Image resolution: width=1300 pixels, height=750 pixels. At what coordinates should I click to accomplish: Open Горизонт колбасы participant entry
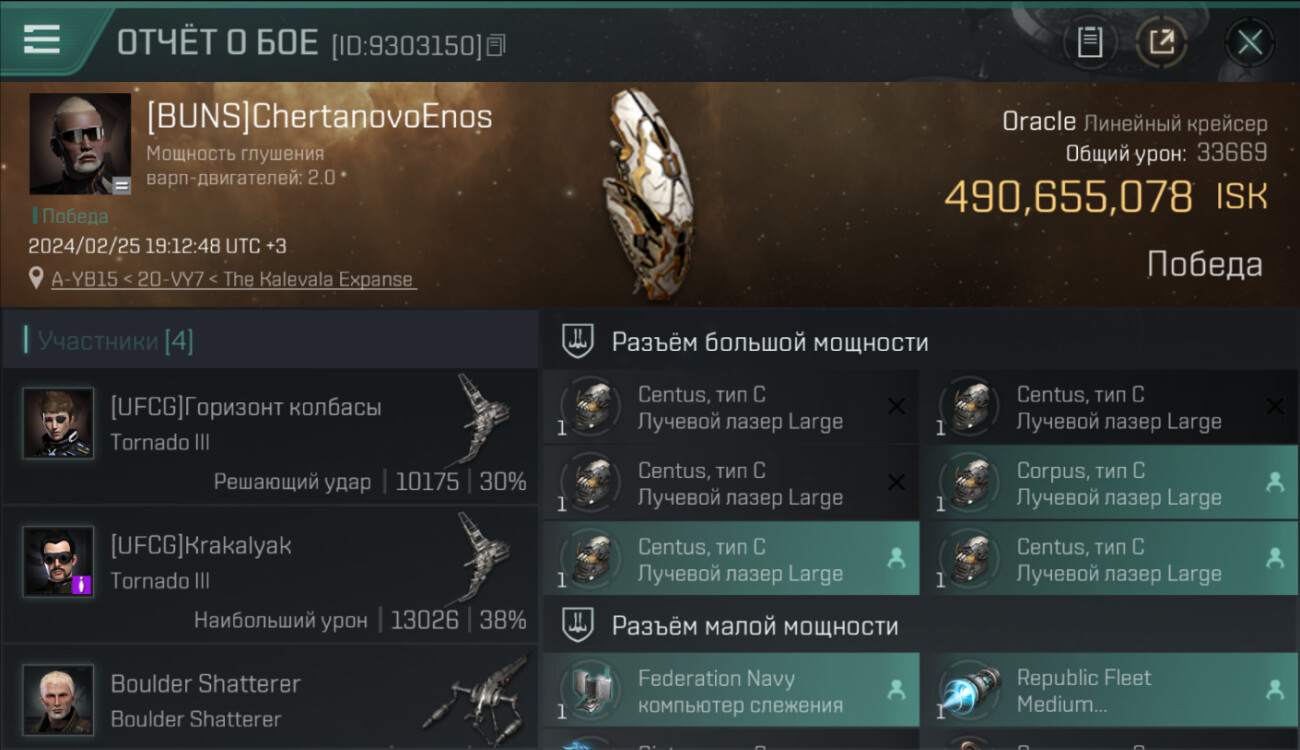[270, 437]
